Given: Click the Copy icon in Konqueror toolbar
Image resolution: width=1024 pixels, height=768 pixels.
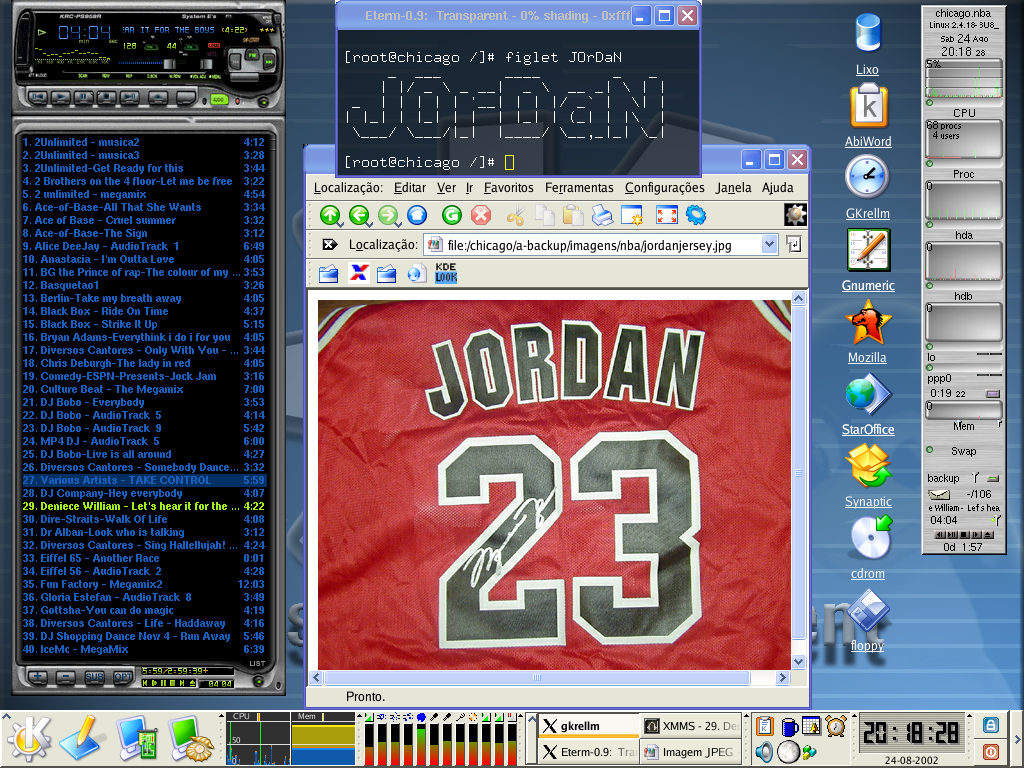Looking at the screenshot, I should tap(544, 215).
